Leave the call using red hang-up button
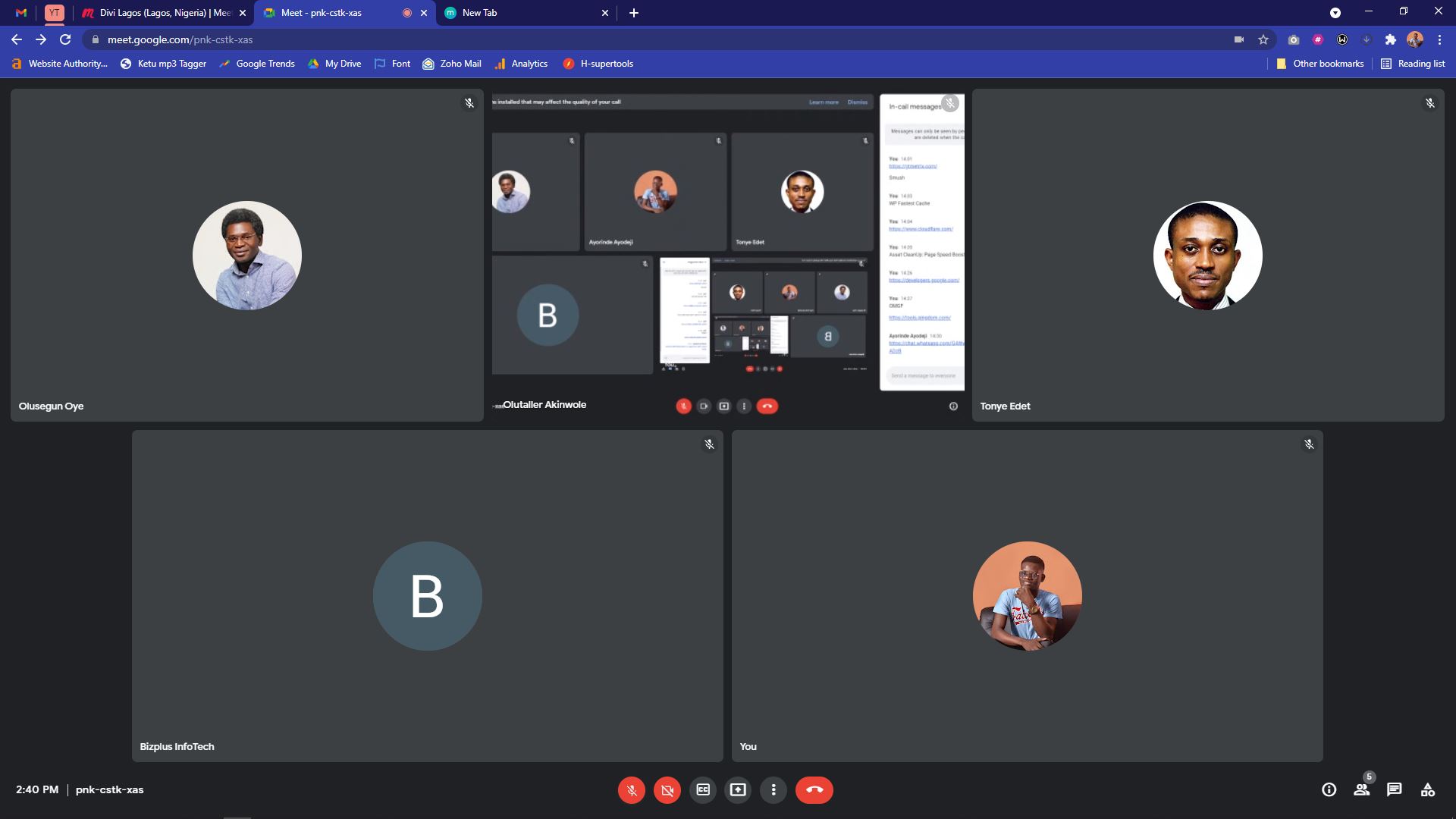This screenshot has height=819, width=1456. click(814, 790)
